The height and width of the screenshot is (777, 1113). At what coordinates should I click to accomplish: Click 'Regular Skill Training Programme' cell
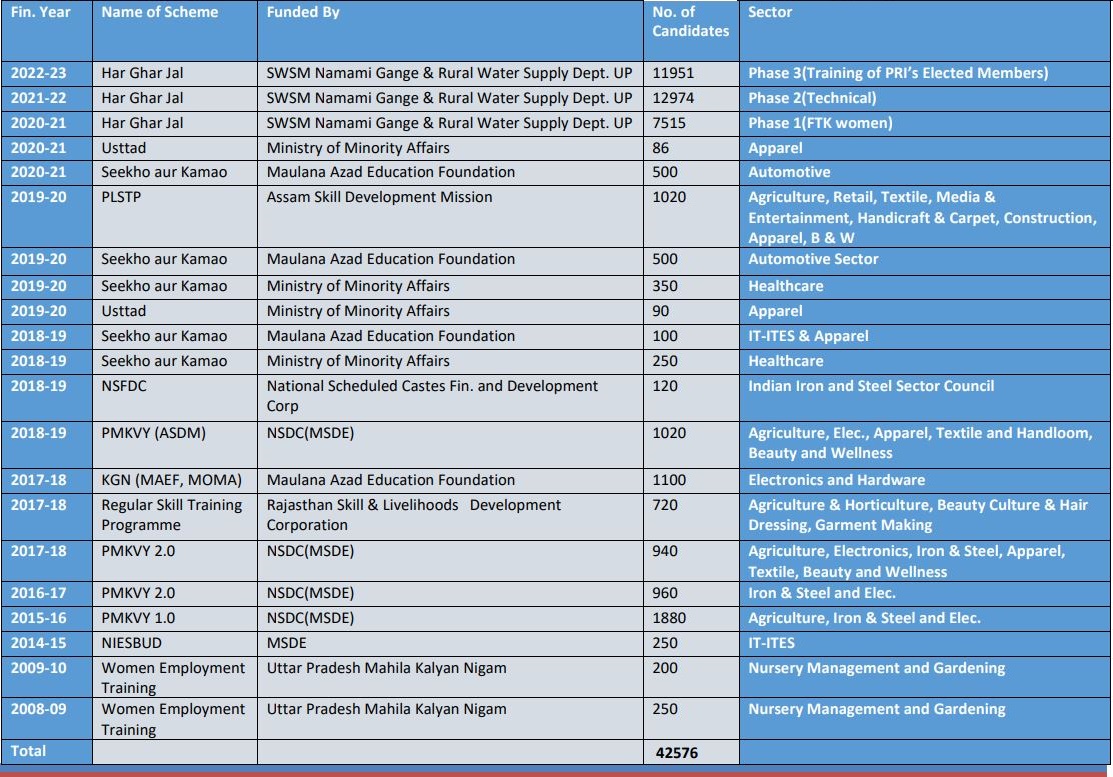(x=171, y=515)
